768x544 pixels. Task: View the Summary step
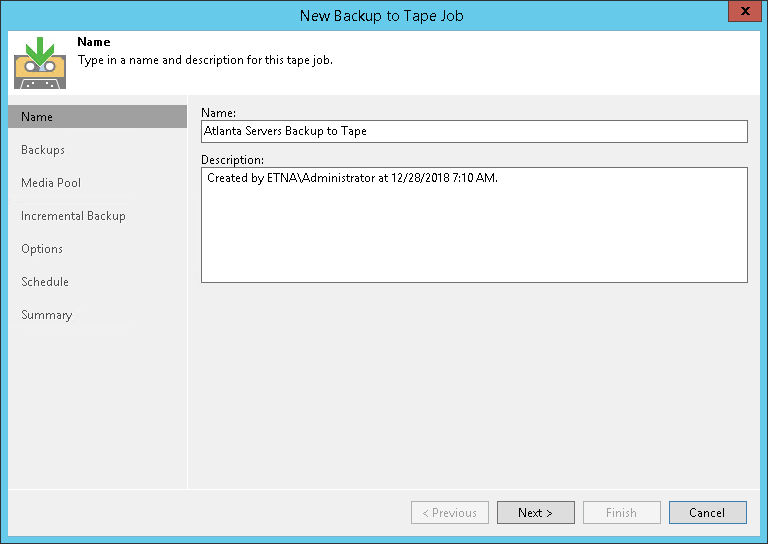click(47, 315)
